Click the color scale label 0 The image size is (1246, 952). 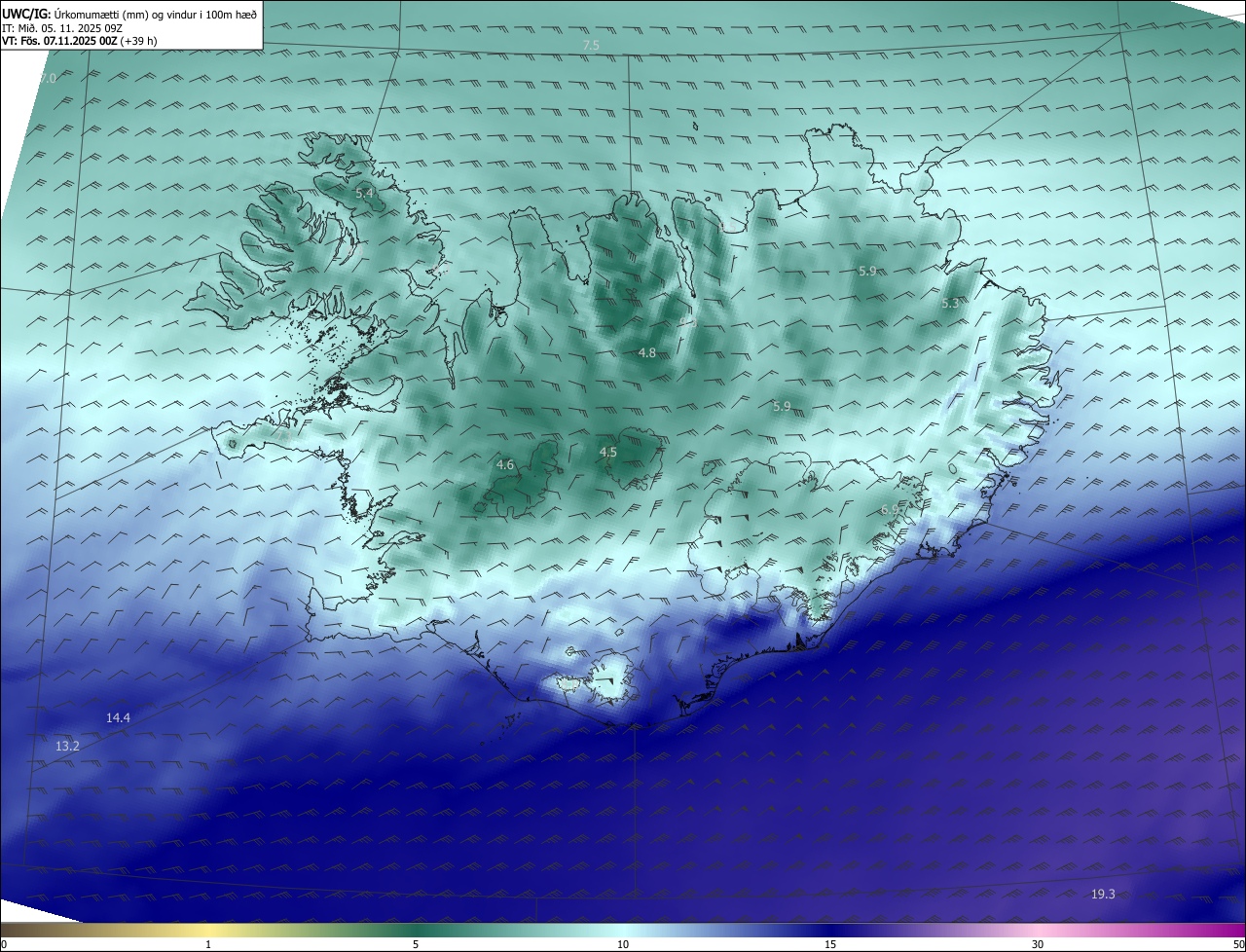(x=4, y=944)
